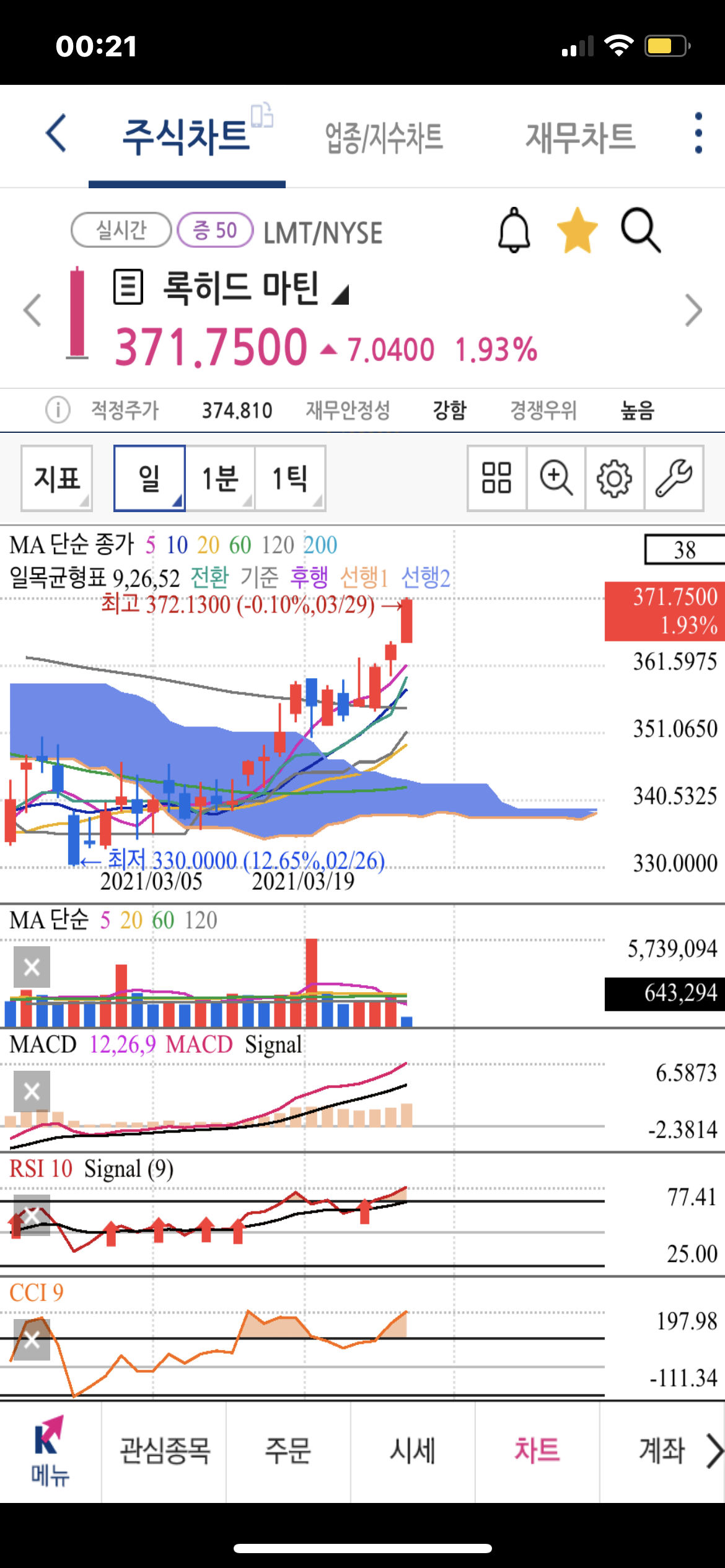725x1568 pixels.
Task: Open price alert bell icon
Action: coord(514,230)
